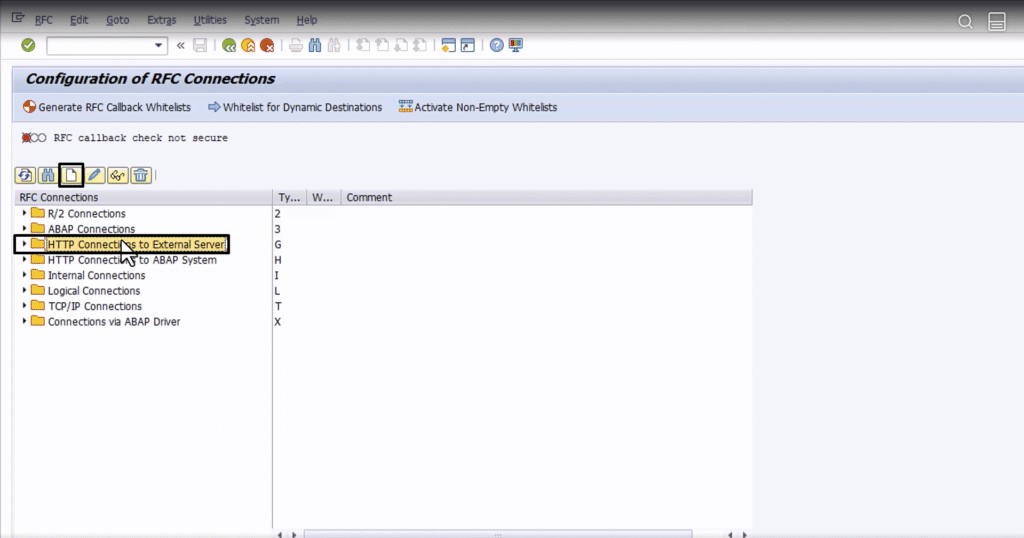Screen dimensions: 1024x538
Task: Click the Ty... column header
Action: point(289,197)
